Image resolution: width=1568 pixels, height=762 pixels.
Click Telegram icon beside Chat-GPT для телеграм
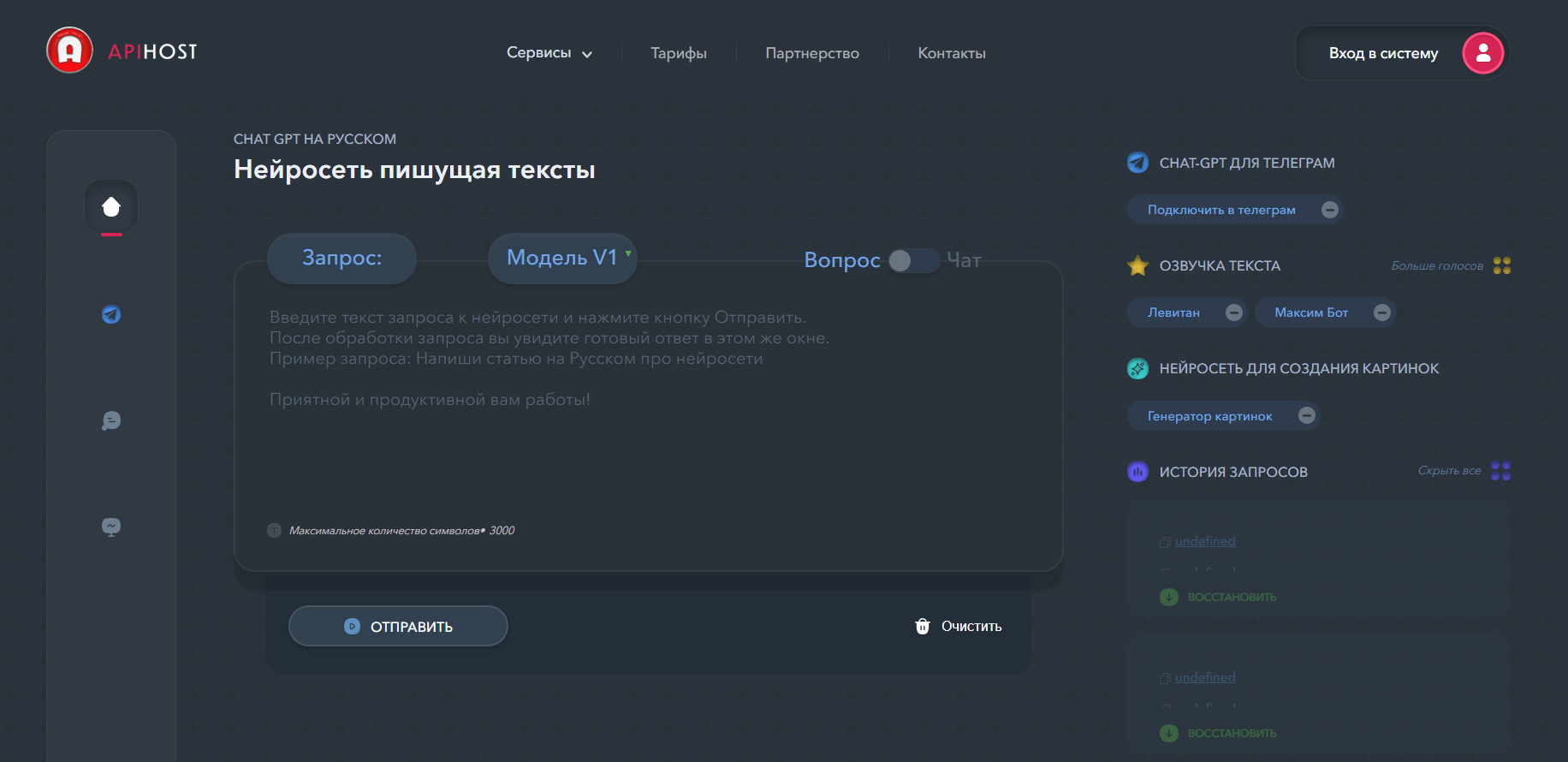(x=1137, y=162)
